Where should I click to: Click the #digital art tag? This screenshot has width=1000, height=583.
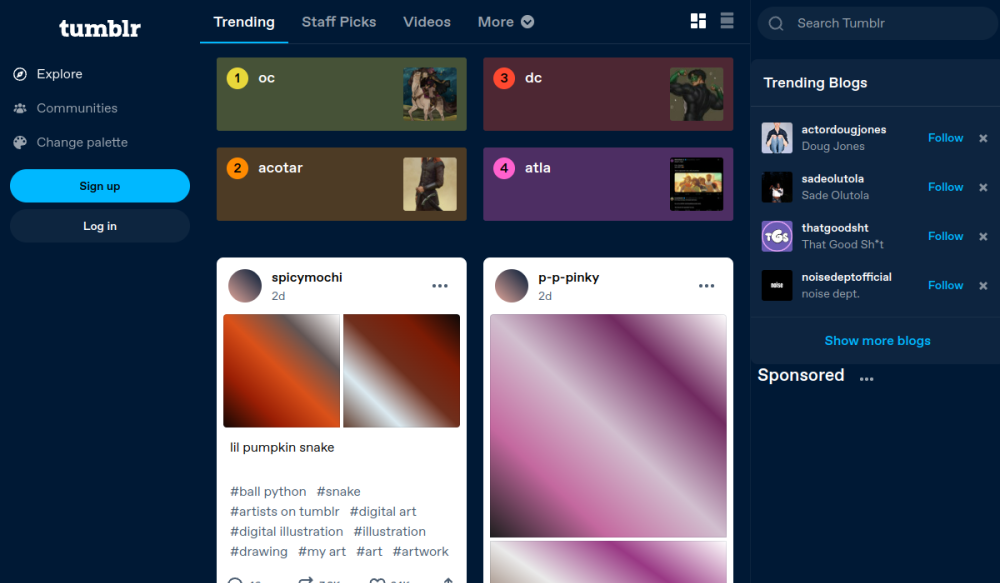(x=383, y=512)
